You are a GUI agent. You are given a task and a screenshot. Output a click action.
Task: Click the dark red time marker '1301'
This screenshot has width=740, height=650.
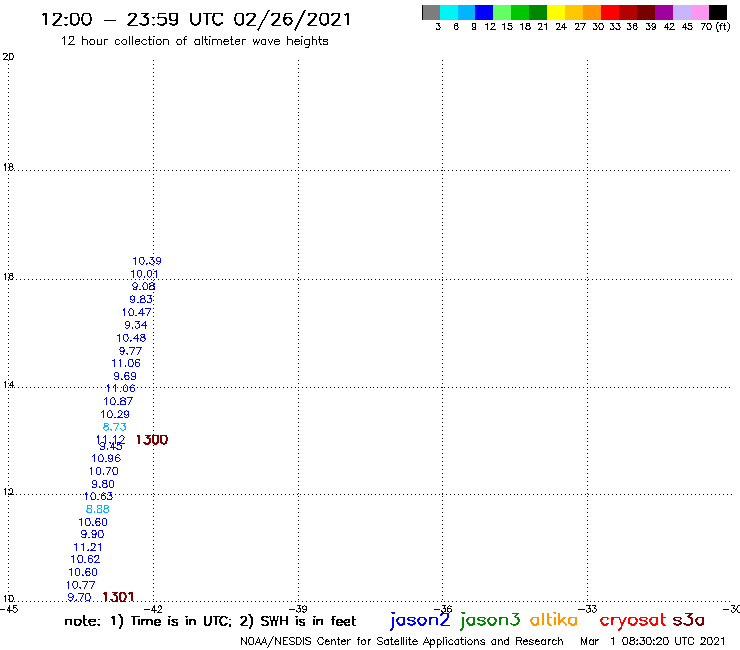point(118,597)
